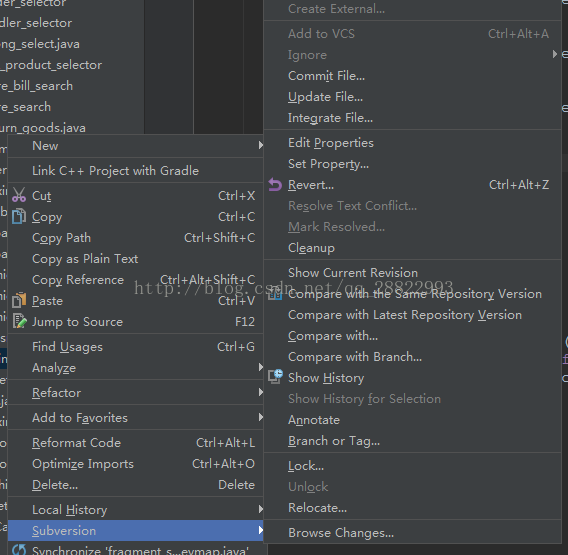Select urn_goods.java in project tree
This screenshot has width=568, height=555.
tap(43, 128)
